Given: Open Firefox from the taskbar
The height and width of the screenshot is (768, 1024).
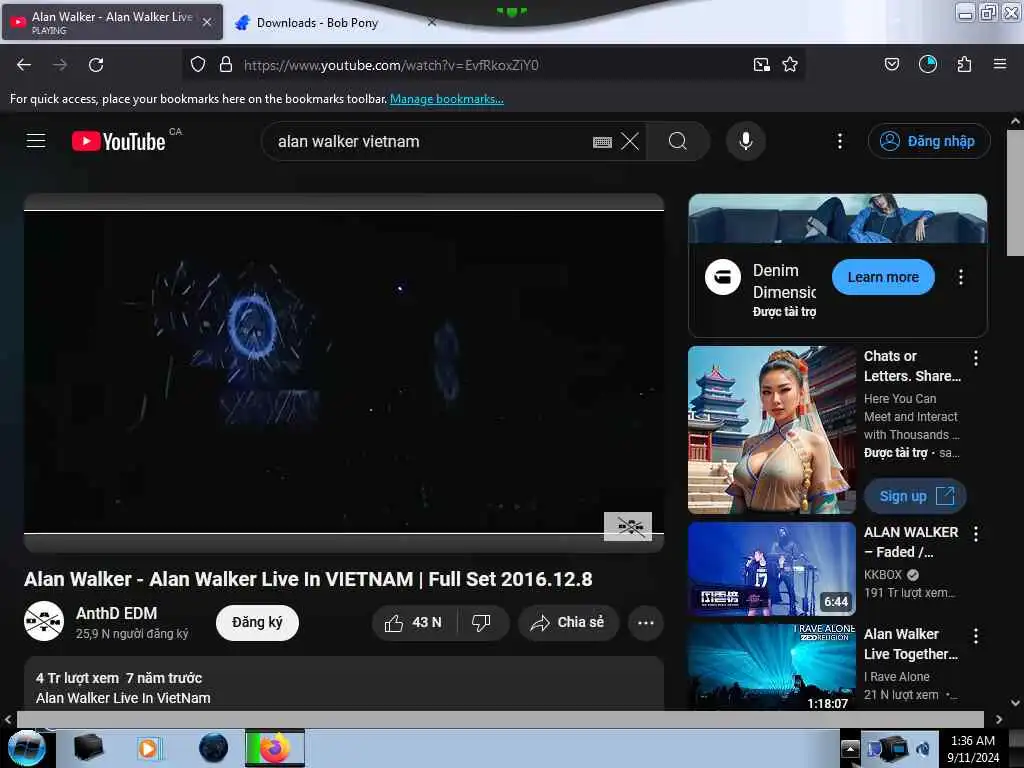Looking at the screenshot, I should 275,748.
